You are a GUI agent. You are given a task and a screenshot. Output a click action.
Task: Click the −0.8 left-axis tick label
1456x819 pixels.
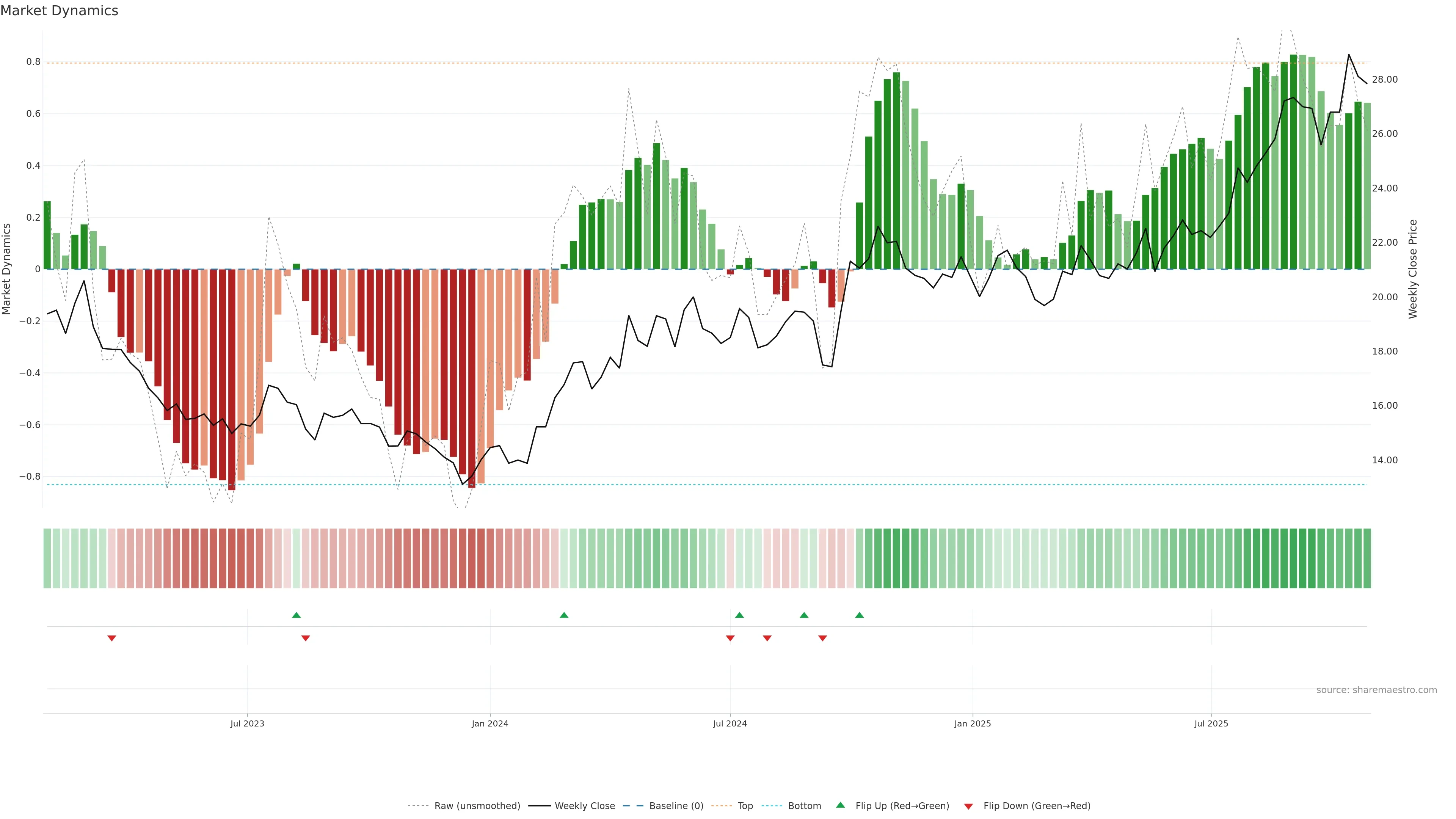pyautogui.click(x=30, y=477)
